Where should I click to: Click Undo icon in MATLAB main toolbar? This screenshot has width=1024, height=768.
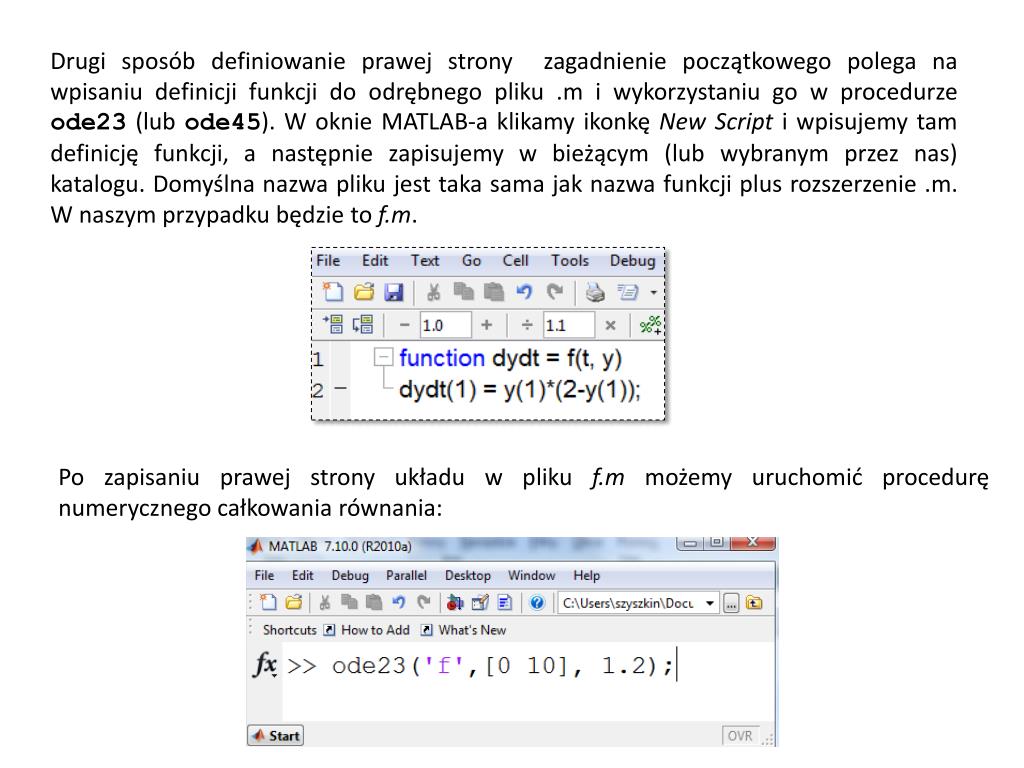(x=398, y=602)
